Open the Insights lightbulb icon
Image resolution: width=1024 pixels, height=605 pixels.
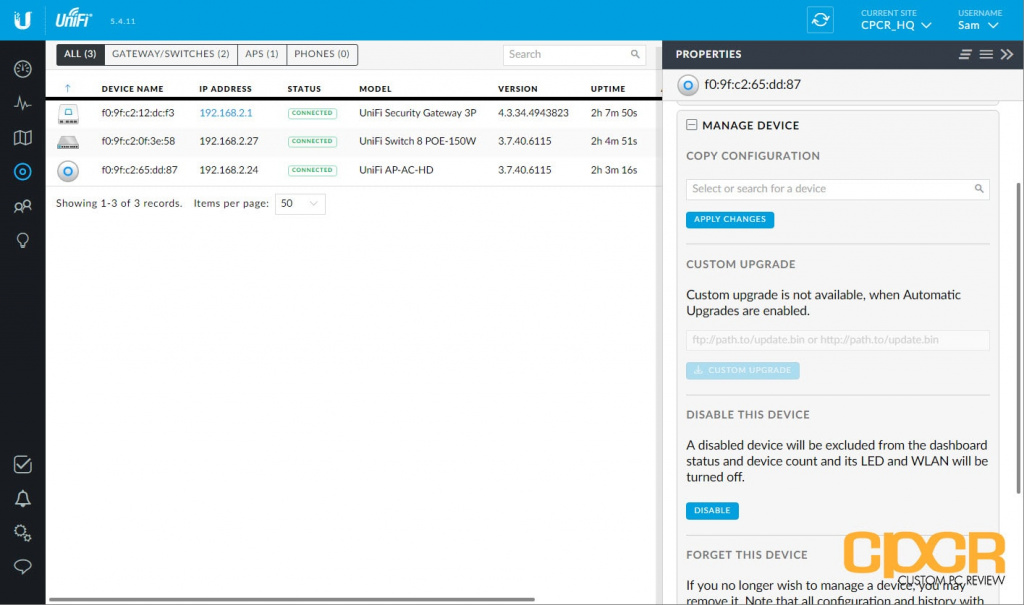click(22, 240)
